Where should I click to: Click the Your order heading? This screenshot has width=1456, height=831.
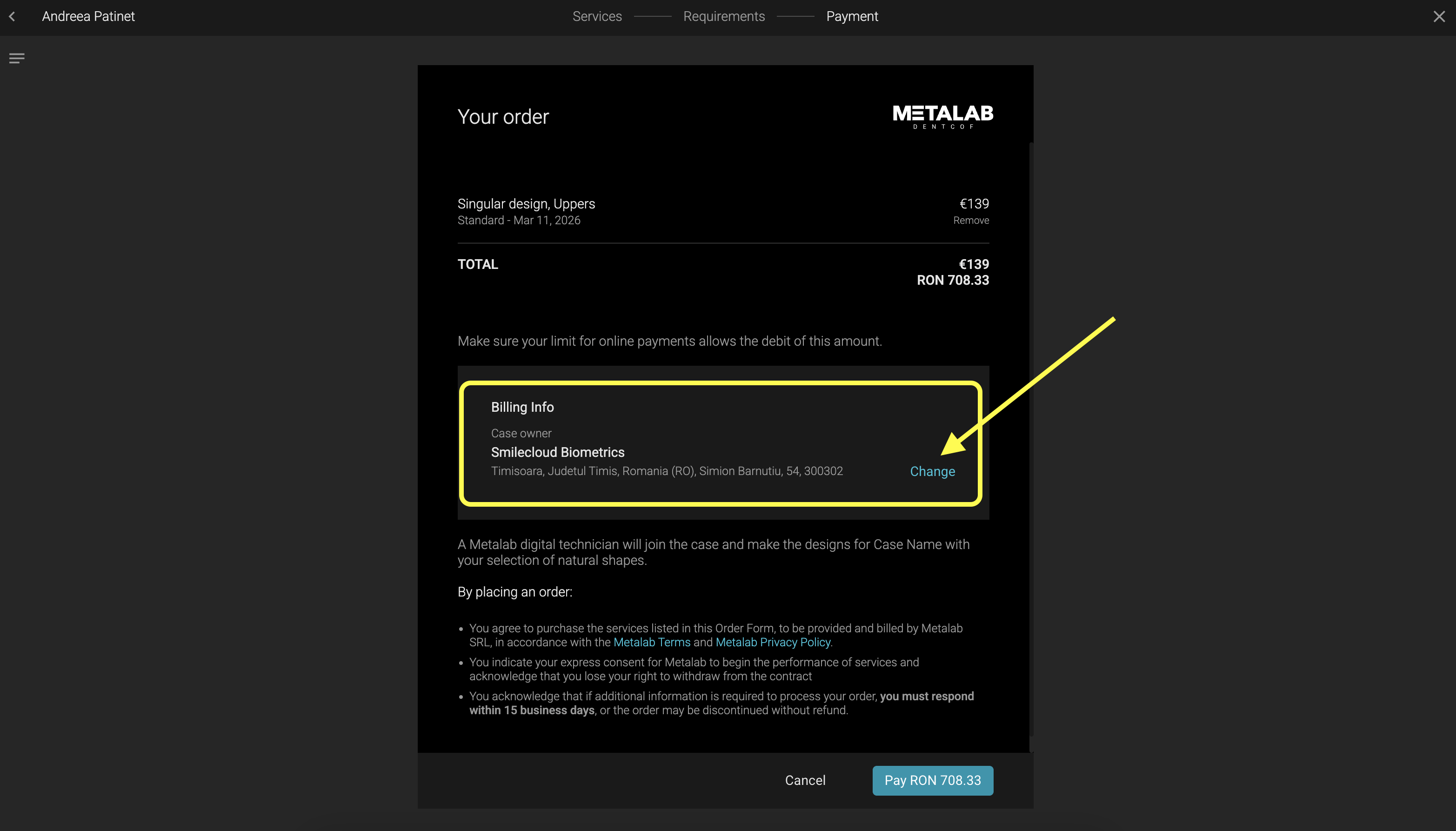click(x=503, y=117)
